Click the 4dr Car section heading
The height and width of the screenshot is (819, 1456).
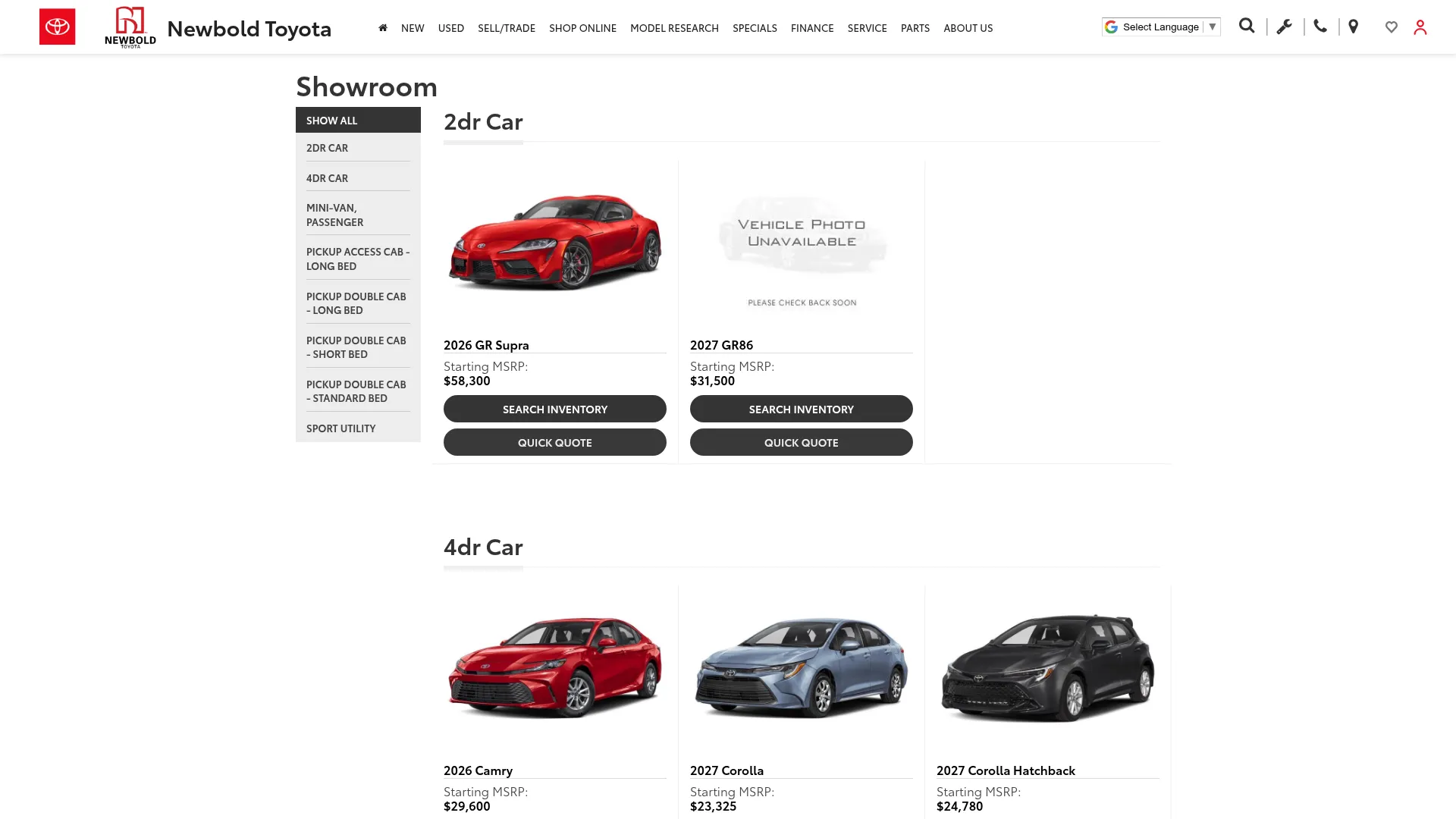[483, 546]
